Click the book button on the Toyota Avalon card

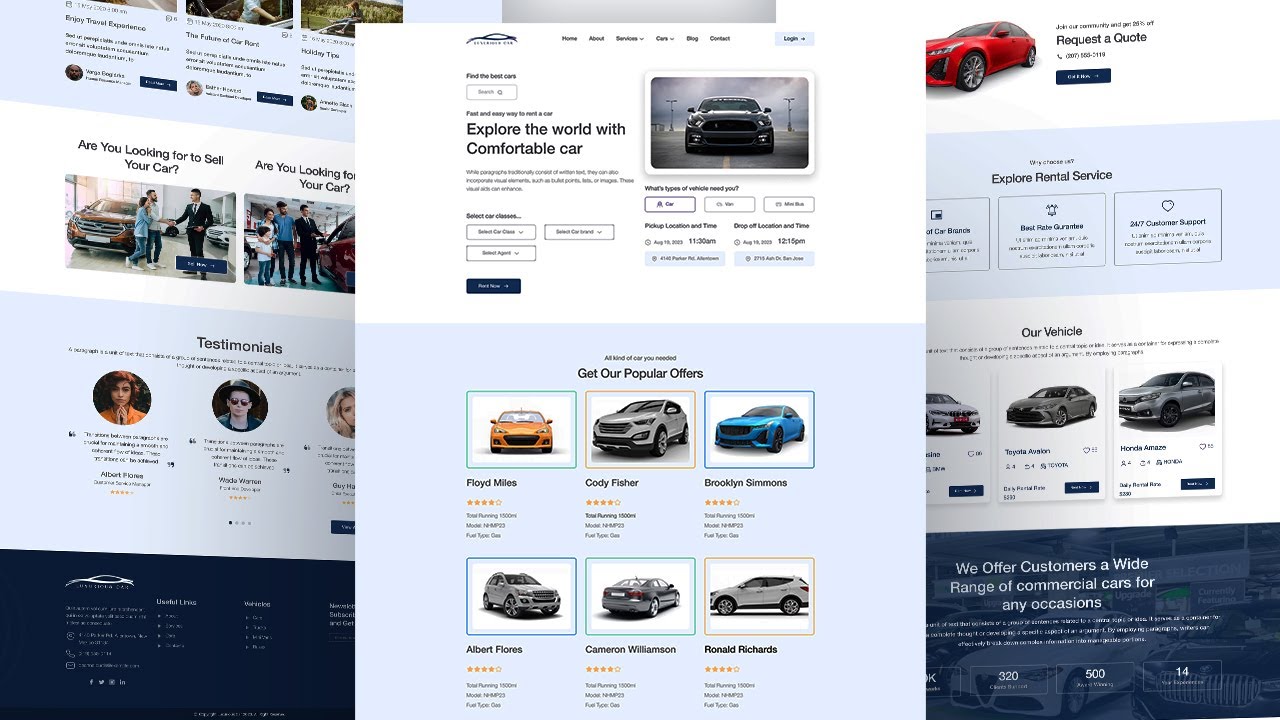1081,488
